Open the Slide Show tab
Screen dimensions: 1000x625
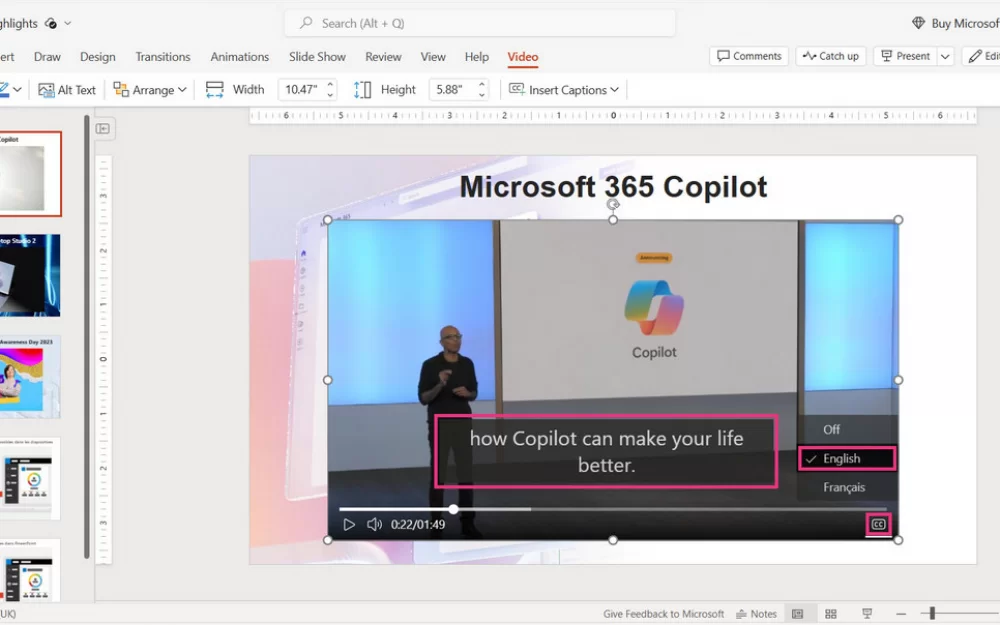coord(317,57)
